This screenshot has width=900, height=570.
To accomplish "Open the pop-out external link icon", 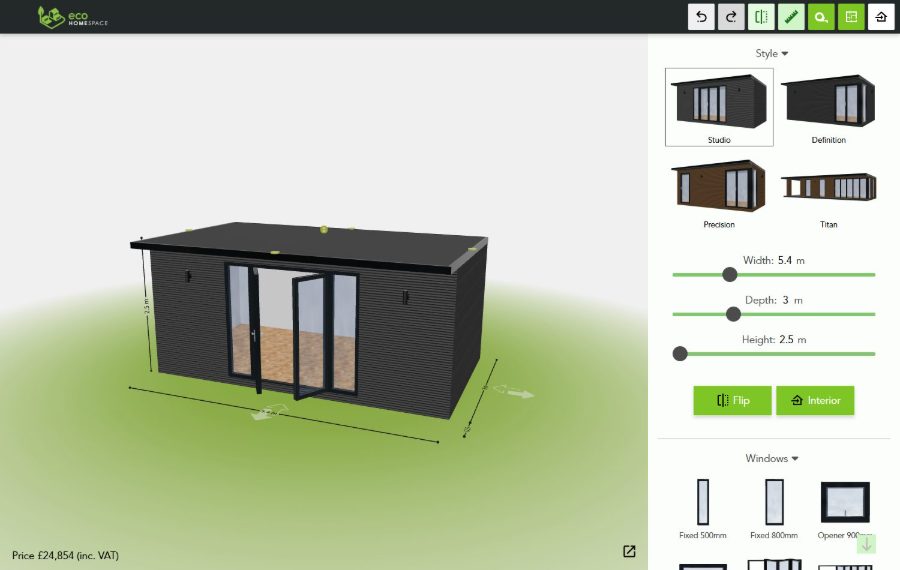I will (629, 551).
